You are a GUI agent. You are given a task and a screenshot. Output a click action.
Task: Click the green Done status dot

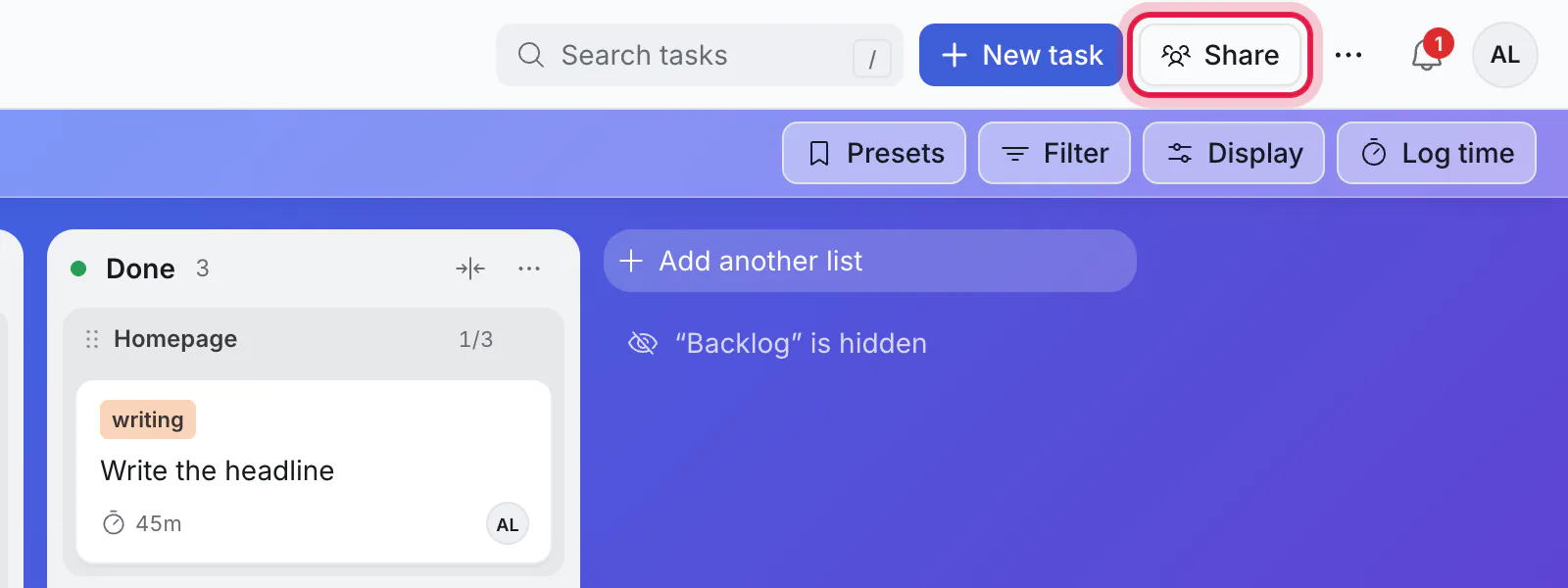point(79,269)
